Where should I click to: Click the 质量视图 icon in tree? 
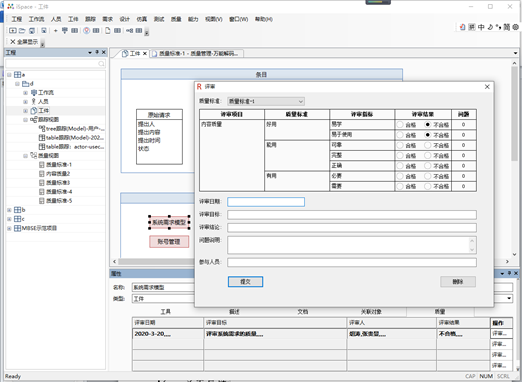[33, 155]
